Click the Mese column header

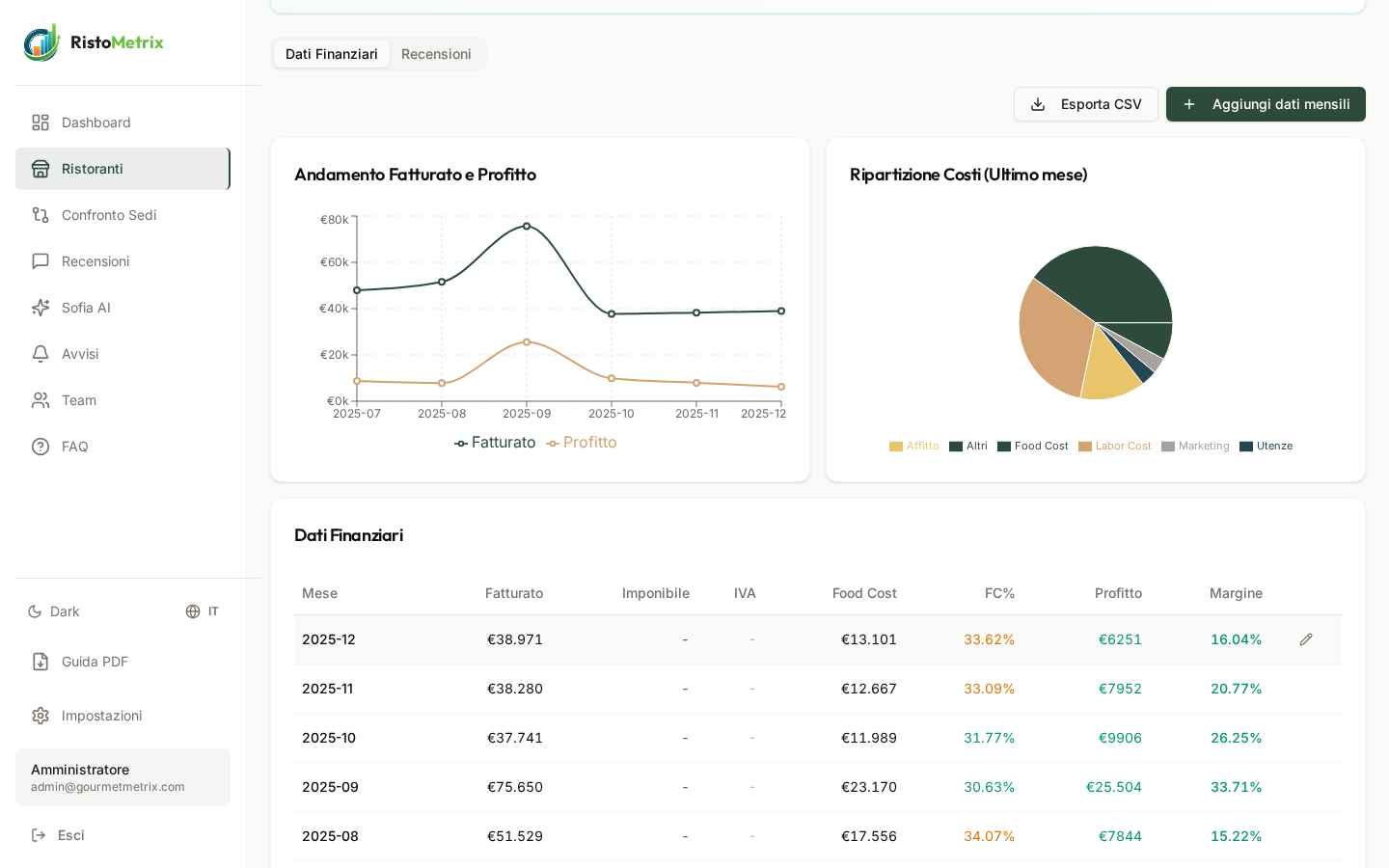(319, 593)
